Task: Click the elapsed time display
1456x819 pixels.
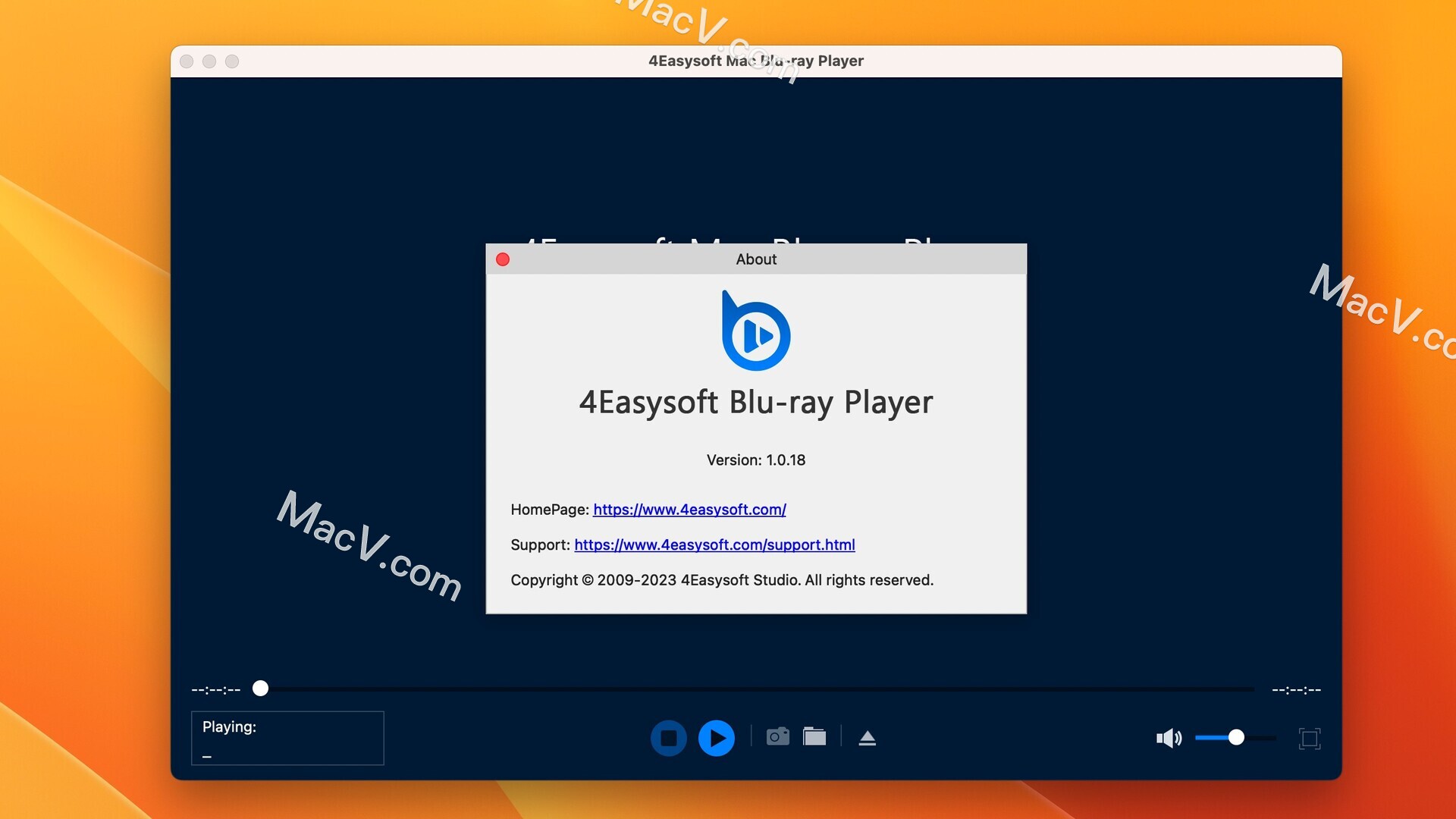Action: click(x=216, y=689)
